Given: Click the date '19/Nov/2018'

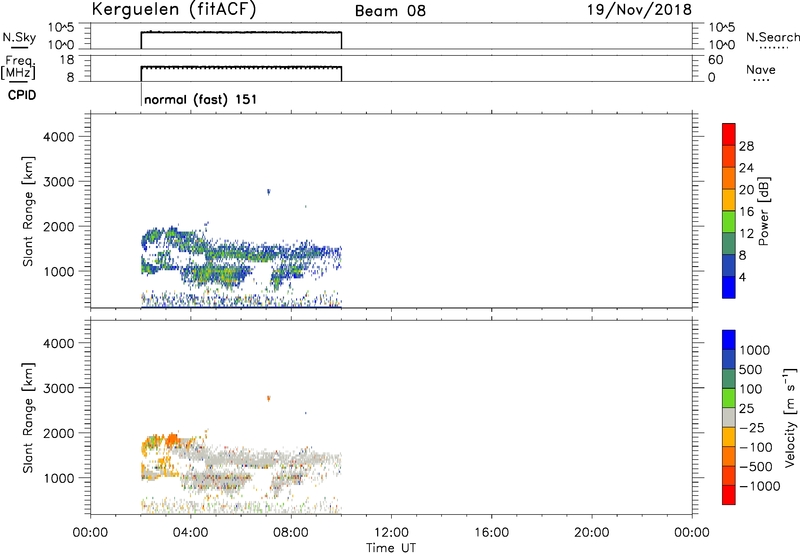Looking at the screenshot, I should [639, 10].
